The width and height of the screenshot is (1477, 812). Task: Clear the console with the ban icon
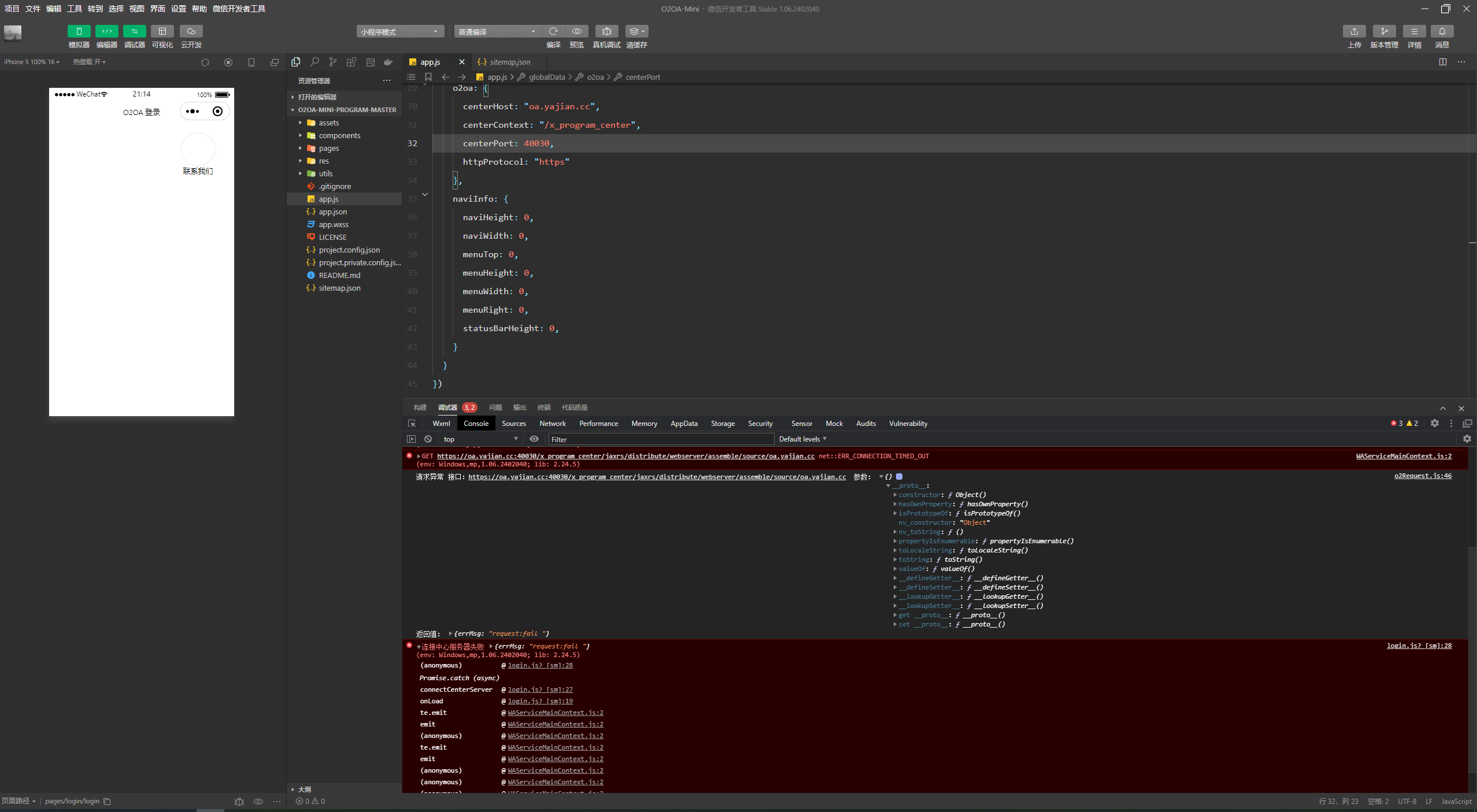[428, 439]
